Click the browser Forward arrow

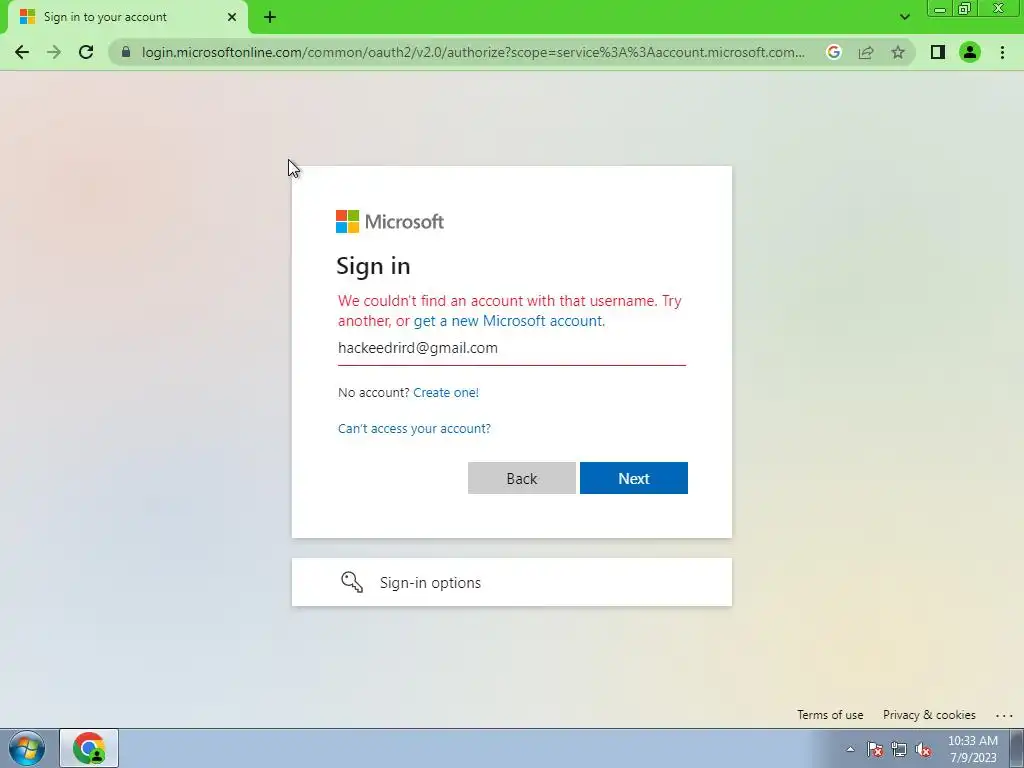54,52
